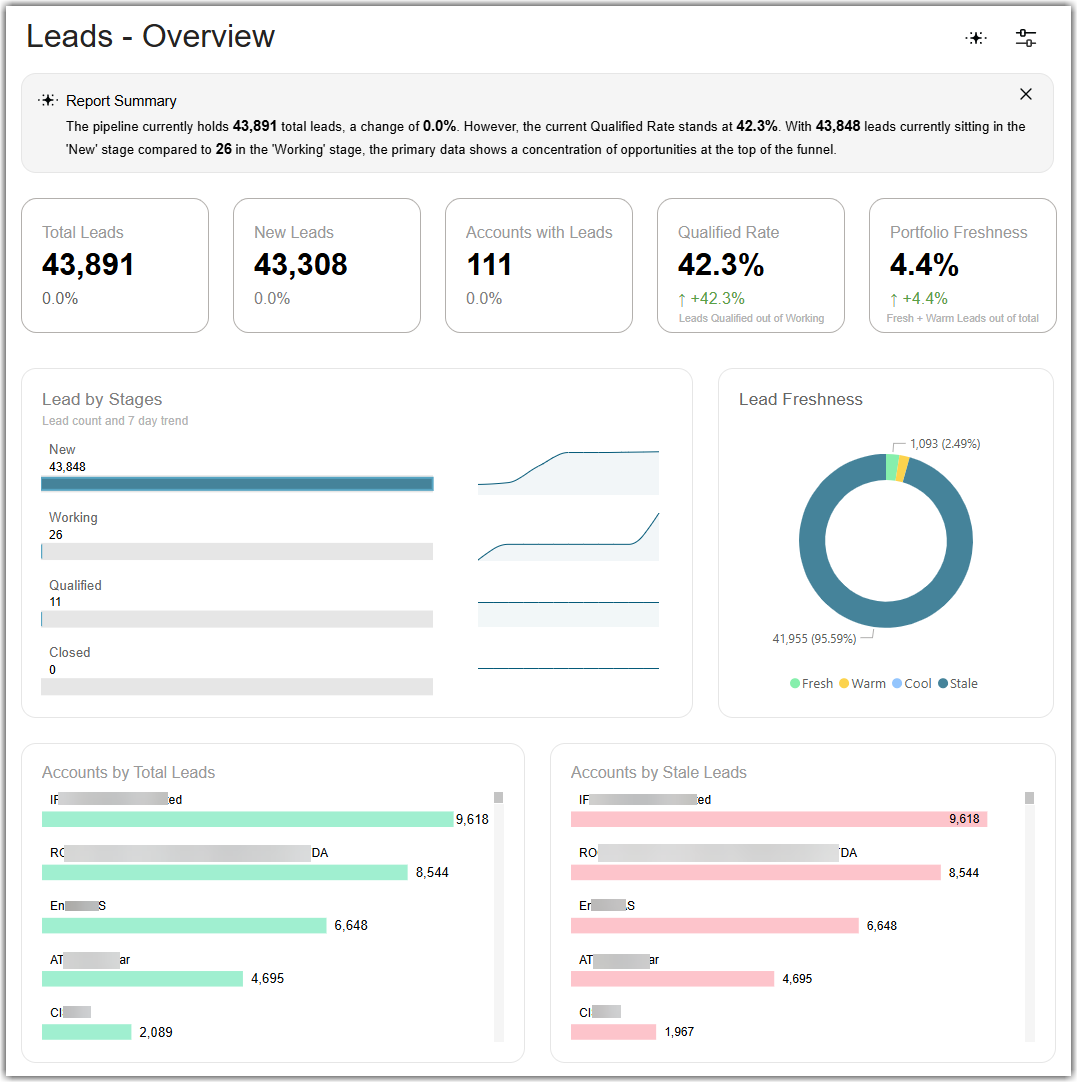1078x1083 pixels.
Task: Click the Accounts with Leads card
Action: pyautogui.click(x=539, y=265)
